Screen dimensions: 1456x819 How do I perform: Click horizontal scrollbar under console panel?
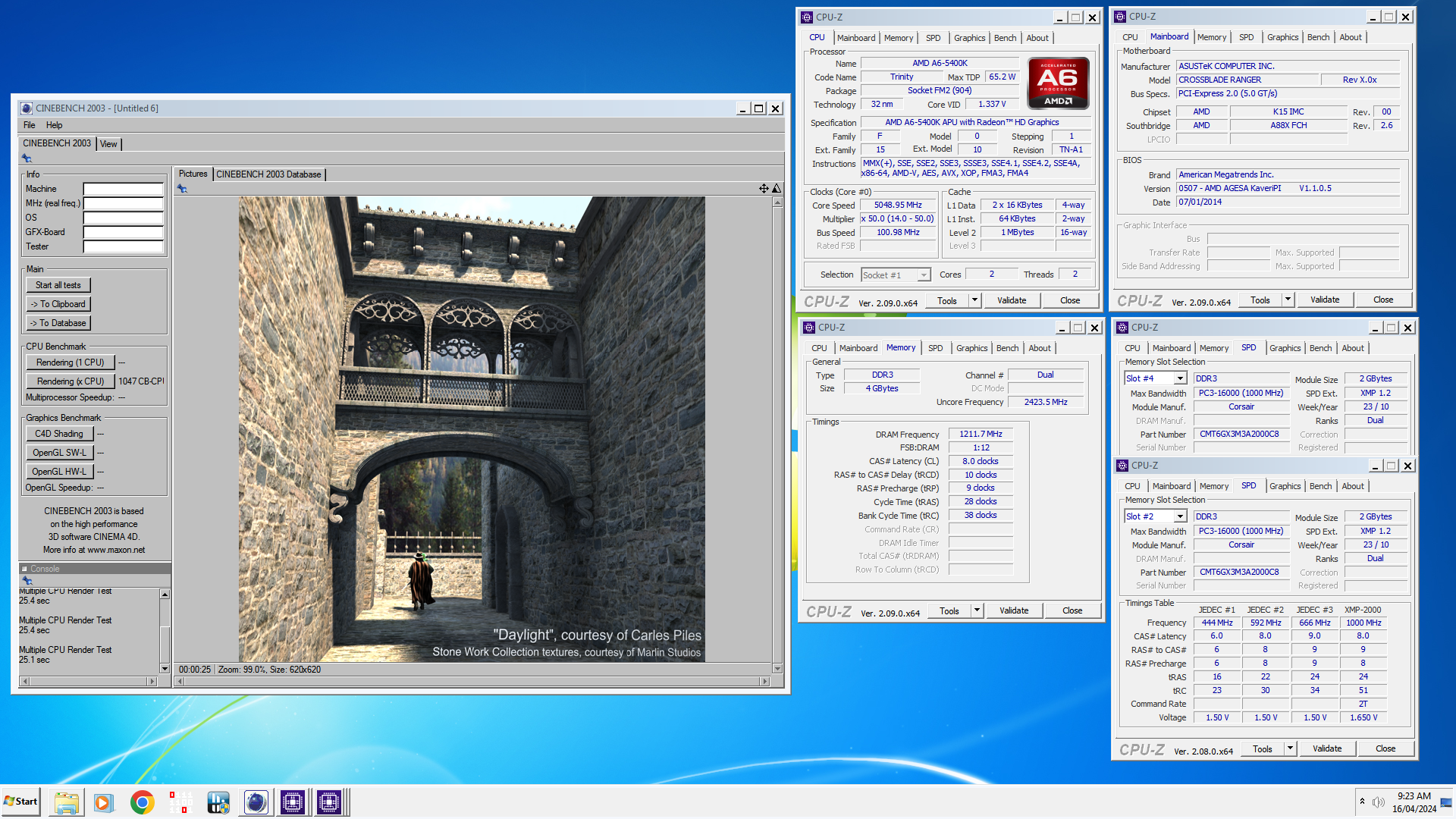pyautogui.click(x=89, y=681)
